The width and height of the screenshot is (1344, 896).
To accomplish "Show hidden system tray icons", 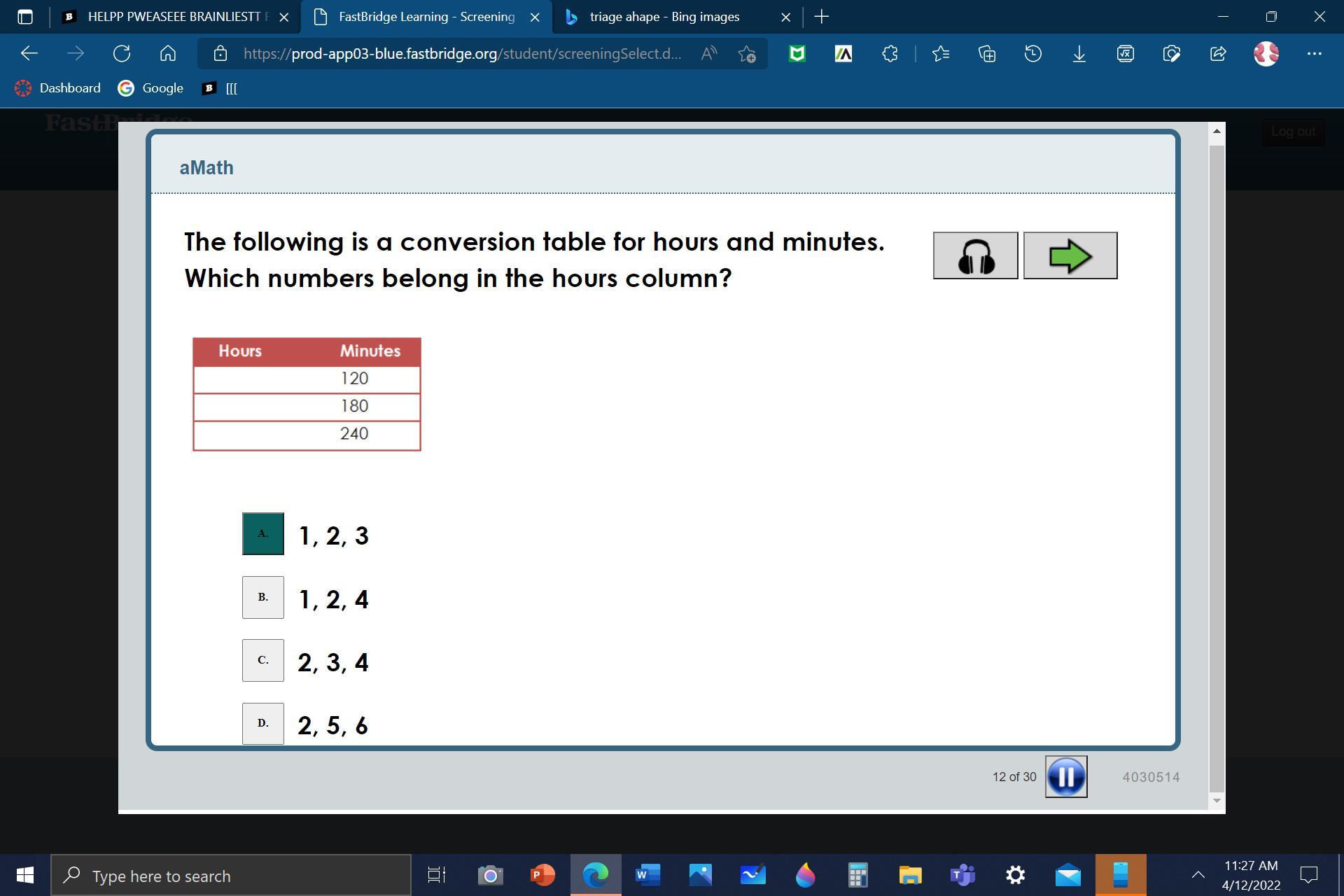I will coord(1198,874).
